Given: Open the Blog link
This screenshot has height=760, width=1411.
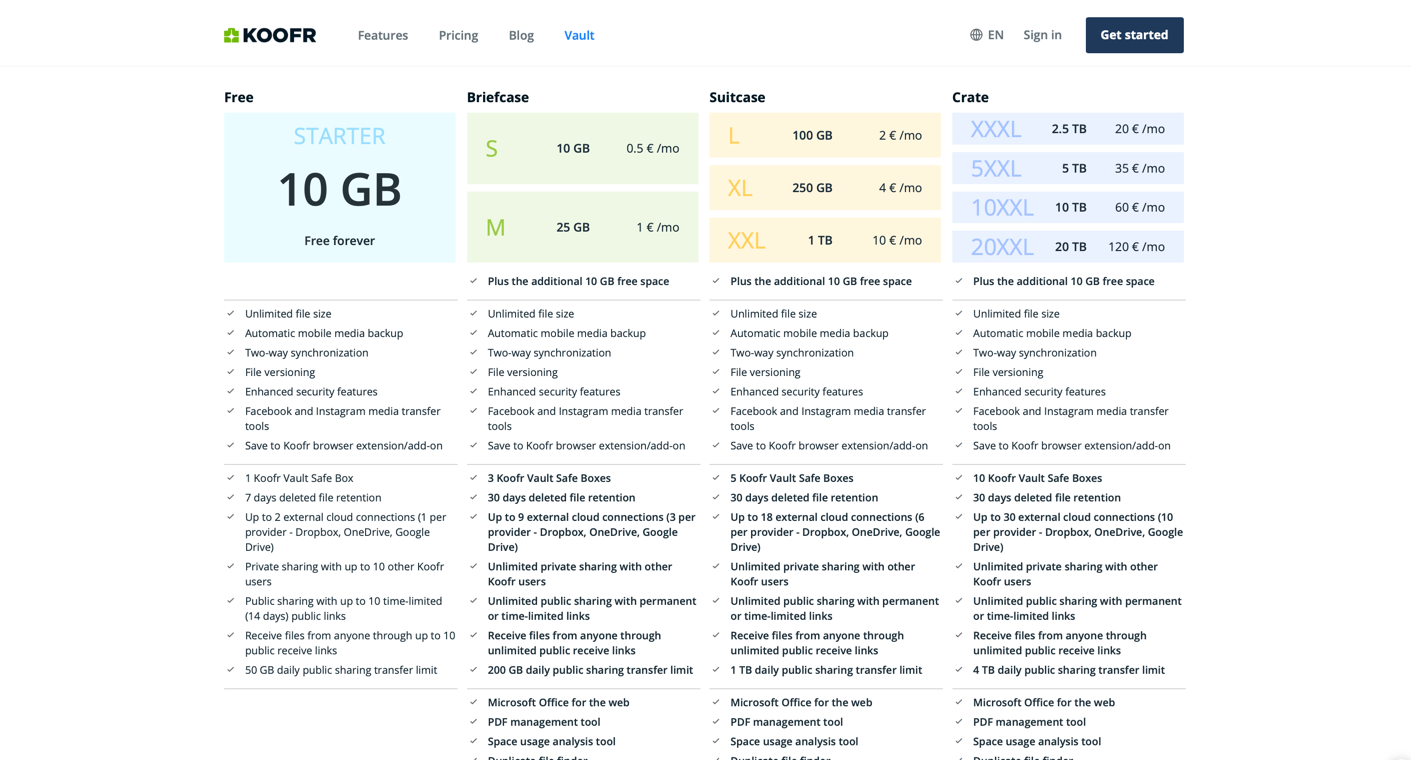Looking at the screenshot, I should (521, 35).
